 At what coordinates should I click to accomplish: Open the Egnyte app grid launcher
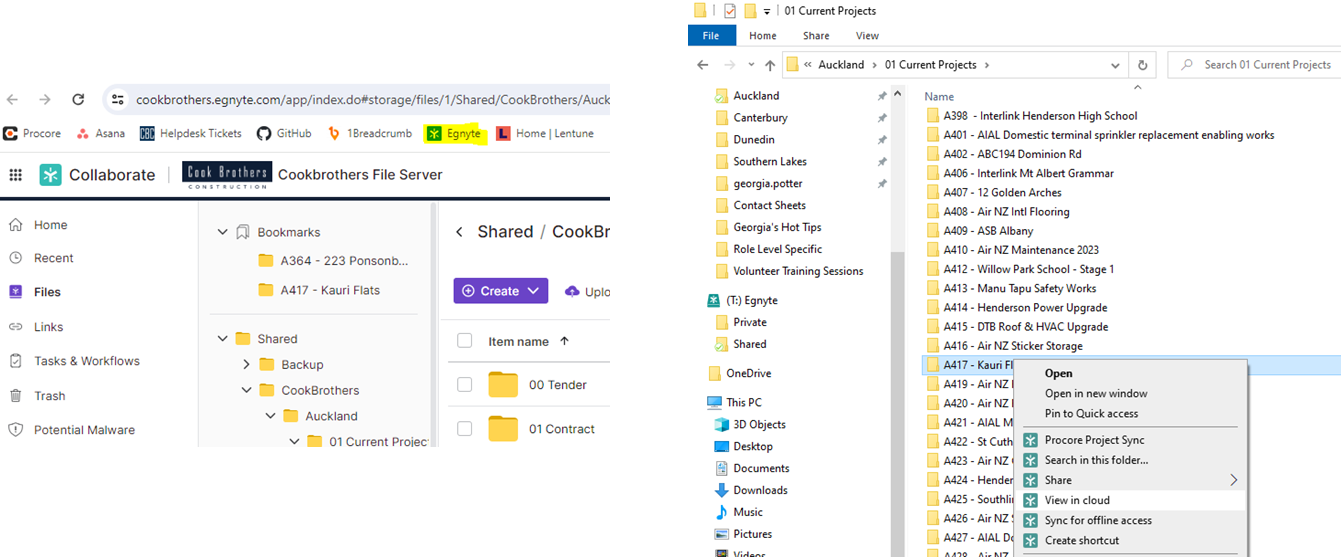click(15, 175)
